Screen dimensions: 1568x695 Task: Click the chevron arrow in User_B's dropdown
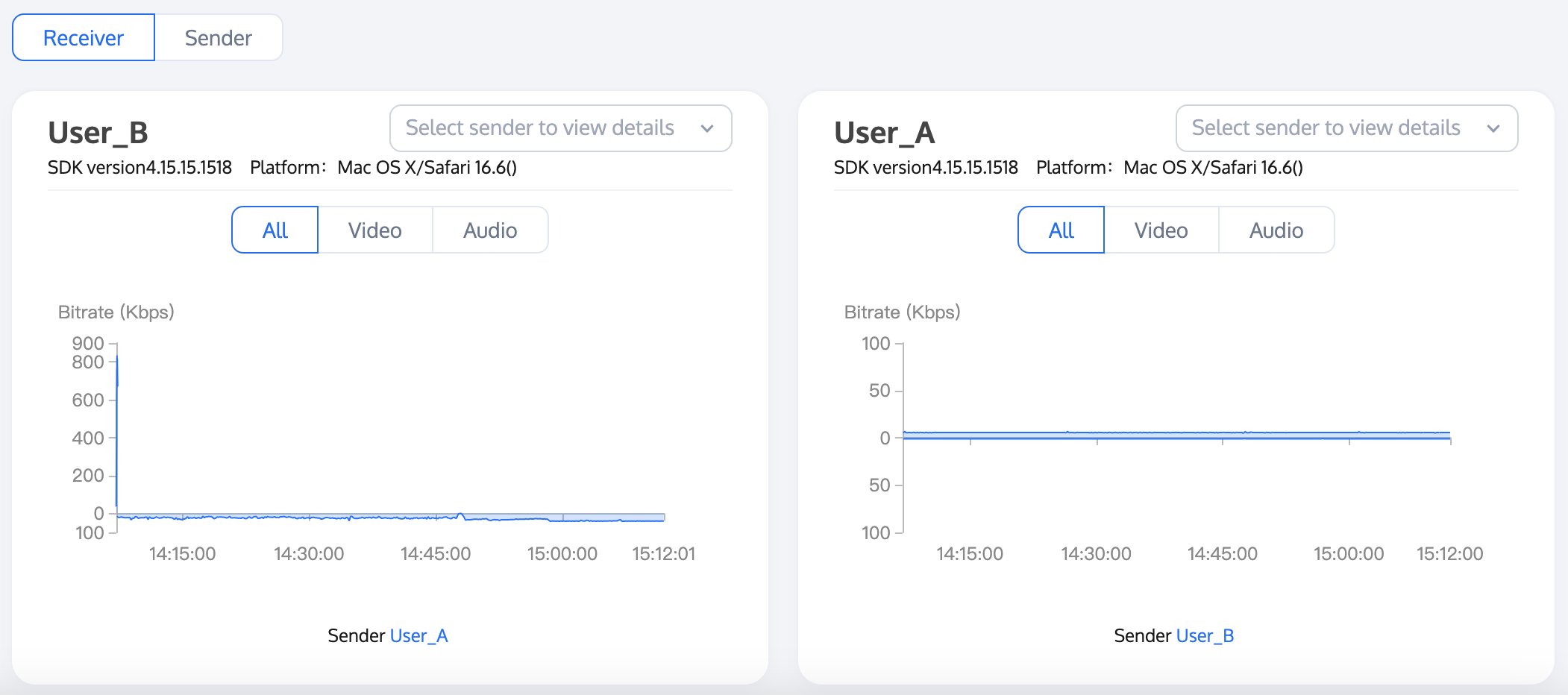[x=707, y=128]
